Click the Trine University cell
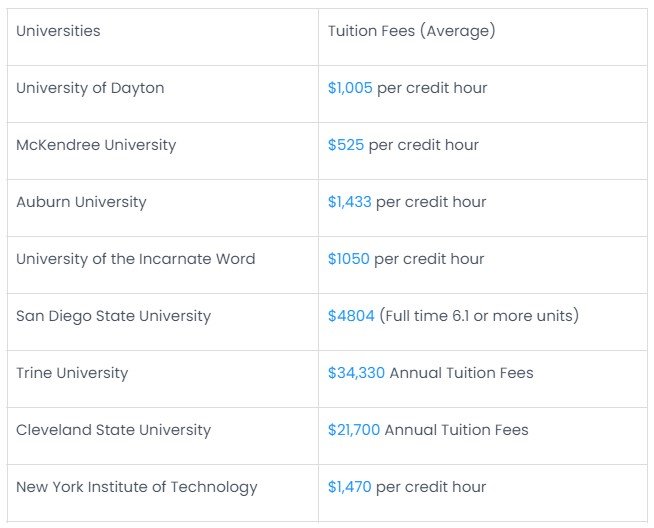Screen dimensions: 654x528 [x=163, y=379]
